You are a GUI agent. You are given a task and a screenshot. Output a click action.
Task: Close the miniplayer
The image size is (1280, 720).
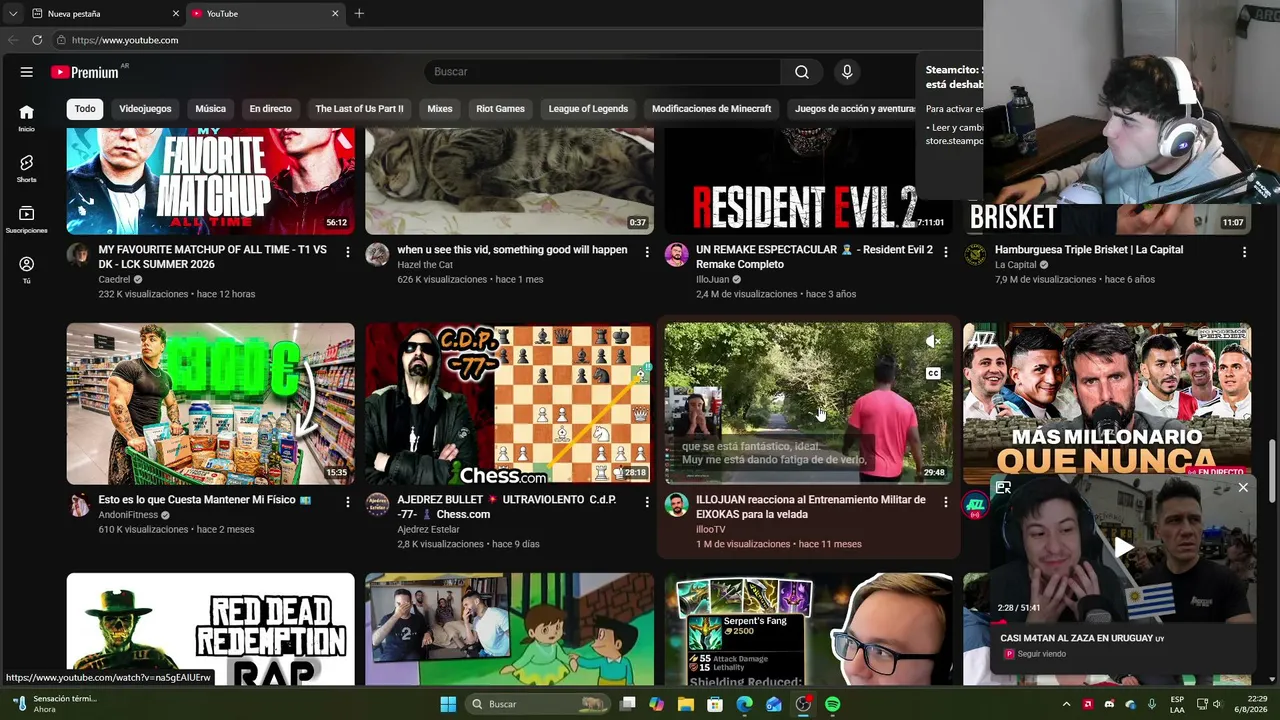1243,488
